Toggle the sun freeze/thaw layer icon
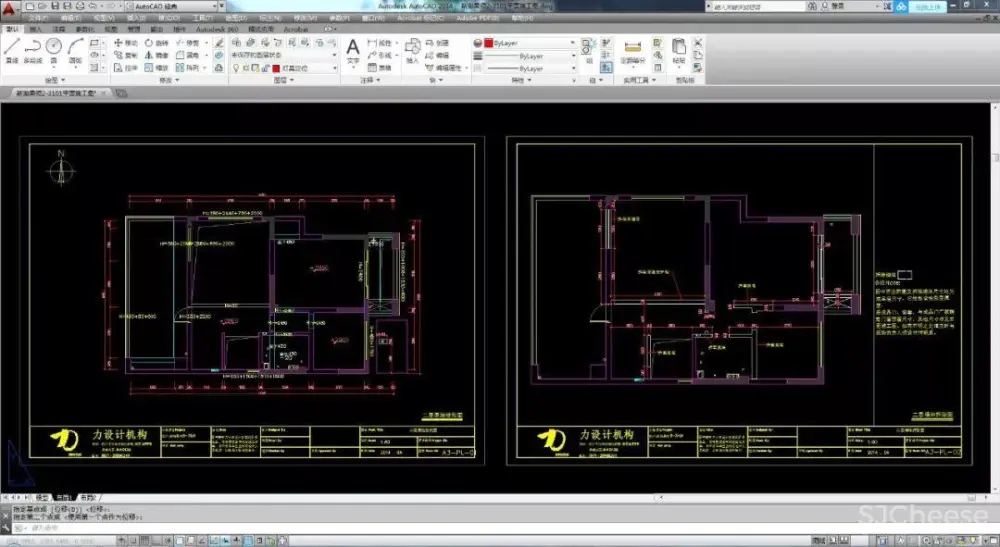1000x547 pixels. click(x=245, y=68)
